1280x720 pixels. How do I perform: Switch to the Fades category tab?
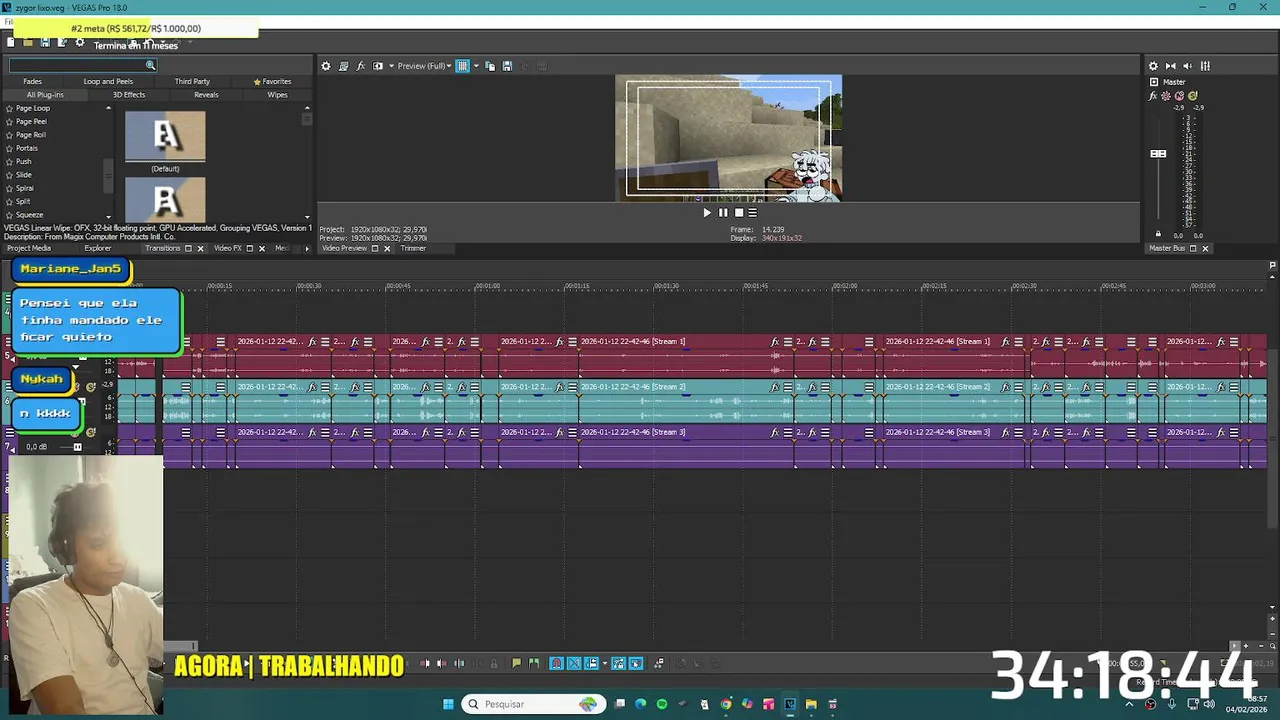pyautogui.click(x=33, y=81)
